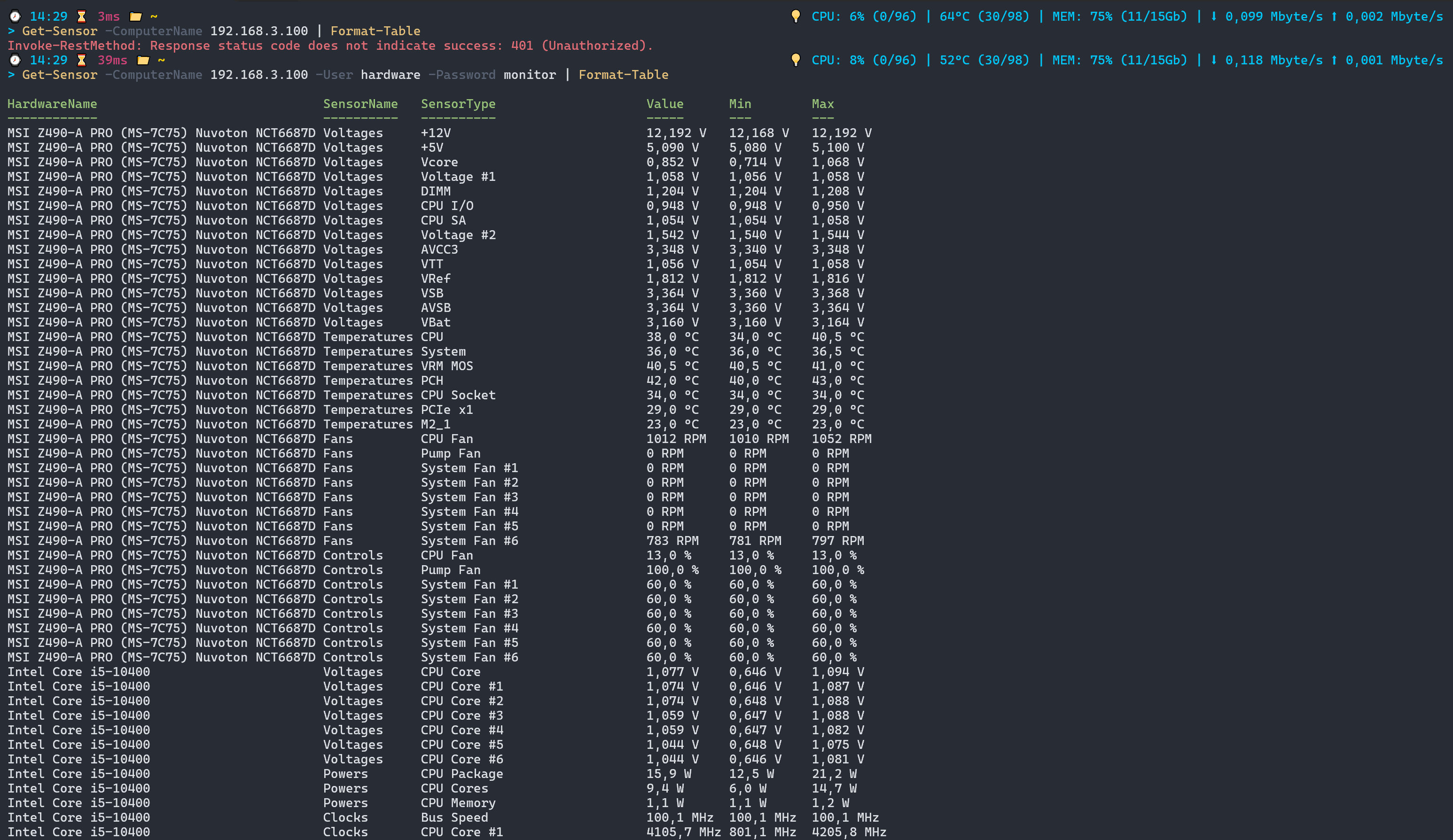Click the CPU Cores power value 9,4 W
The width and height of the screenshot is (1453, 840).
click(665, 788)
